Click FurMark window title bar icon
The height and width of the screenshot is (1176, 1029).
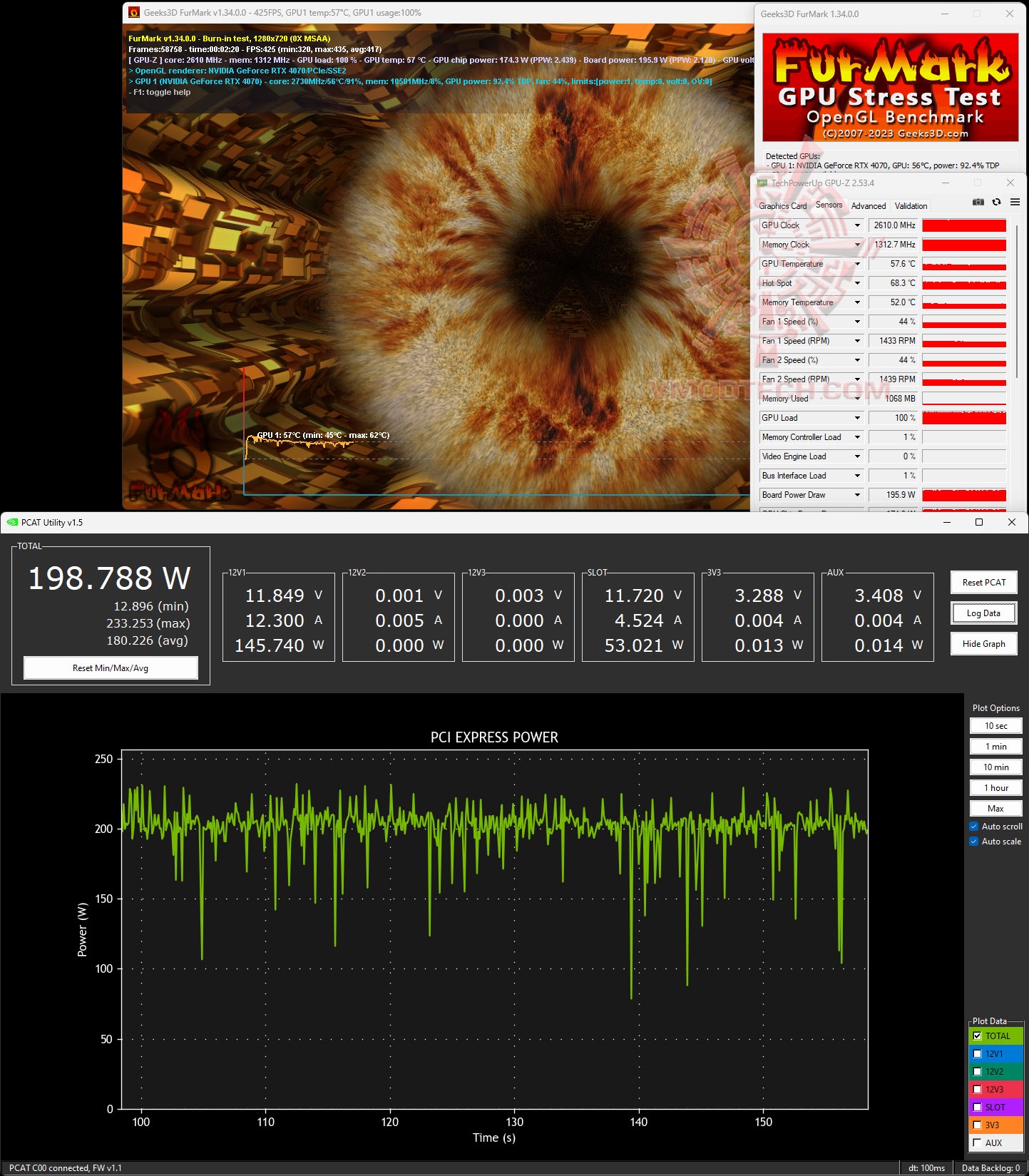pos(134,13)
